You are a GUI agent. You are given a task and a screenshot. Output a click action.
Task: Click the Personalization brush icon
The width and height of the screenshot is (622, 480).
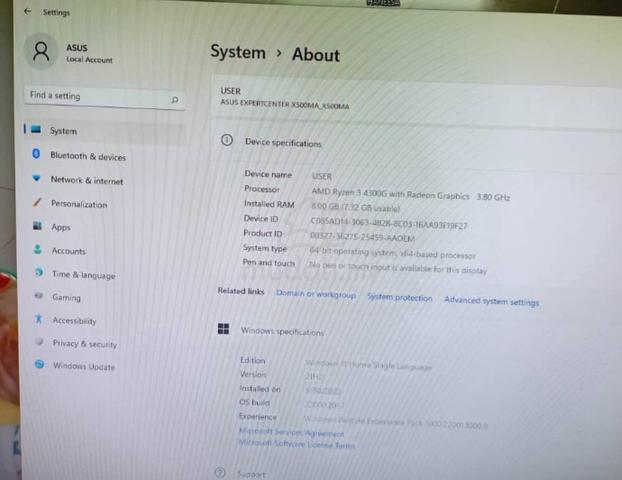click(x=37, y=202)
